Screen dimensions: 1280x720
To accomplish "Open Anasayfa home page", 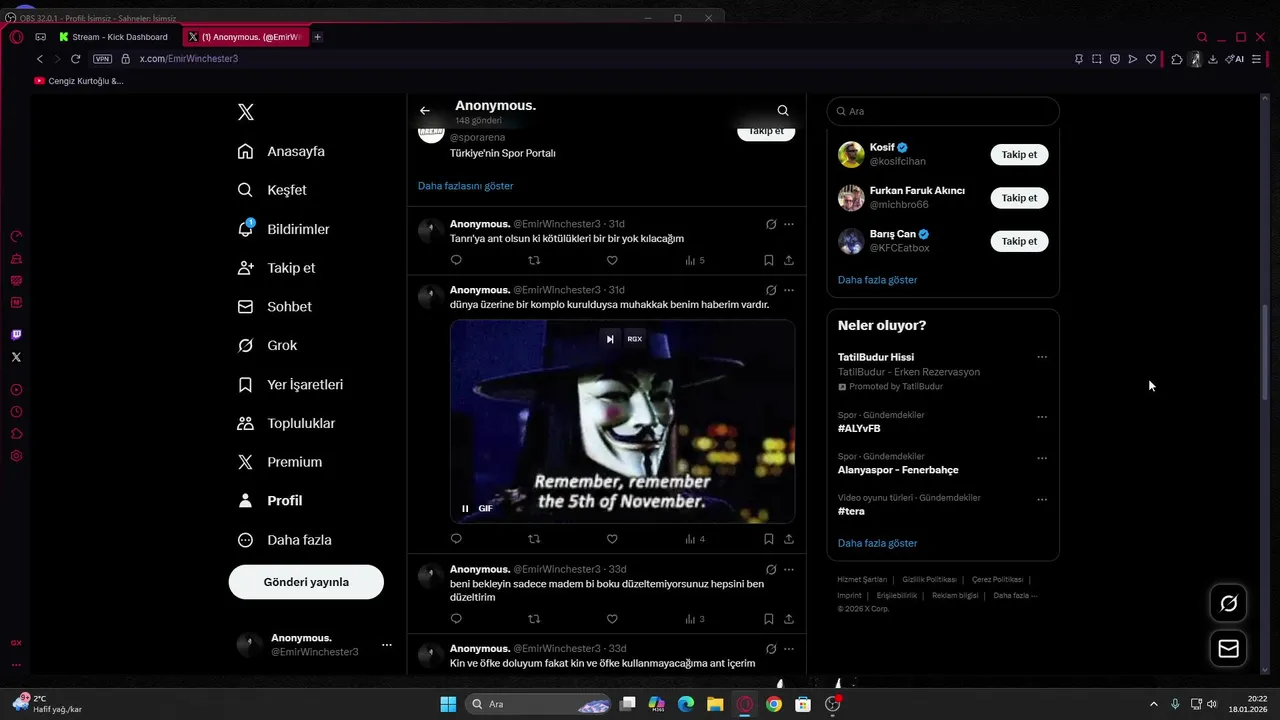I will [x=281, y=152].
